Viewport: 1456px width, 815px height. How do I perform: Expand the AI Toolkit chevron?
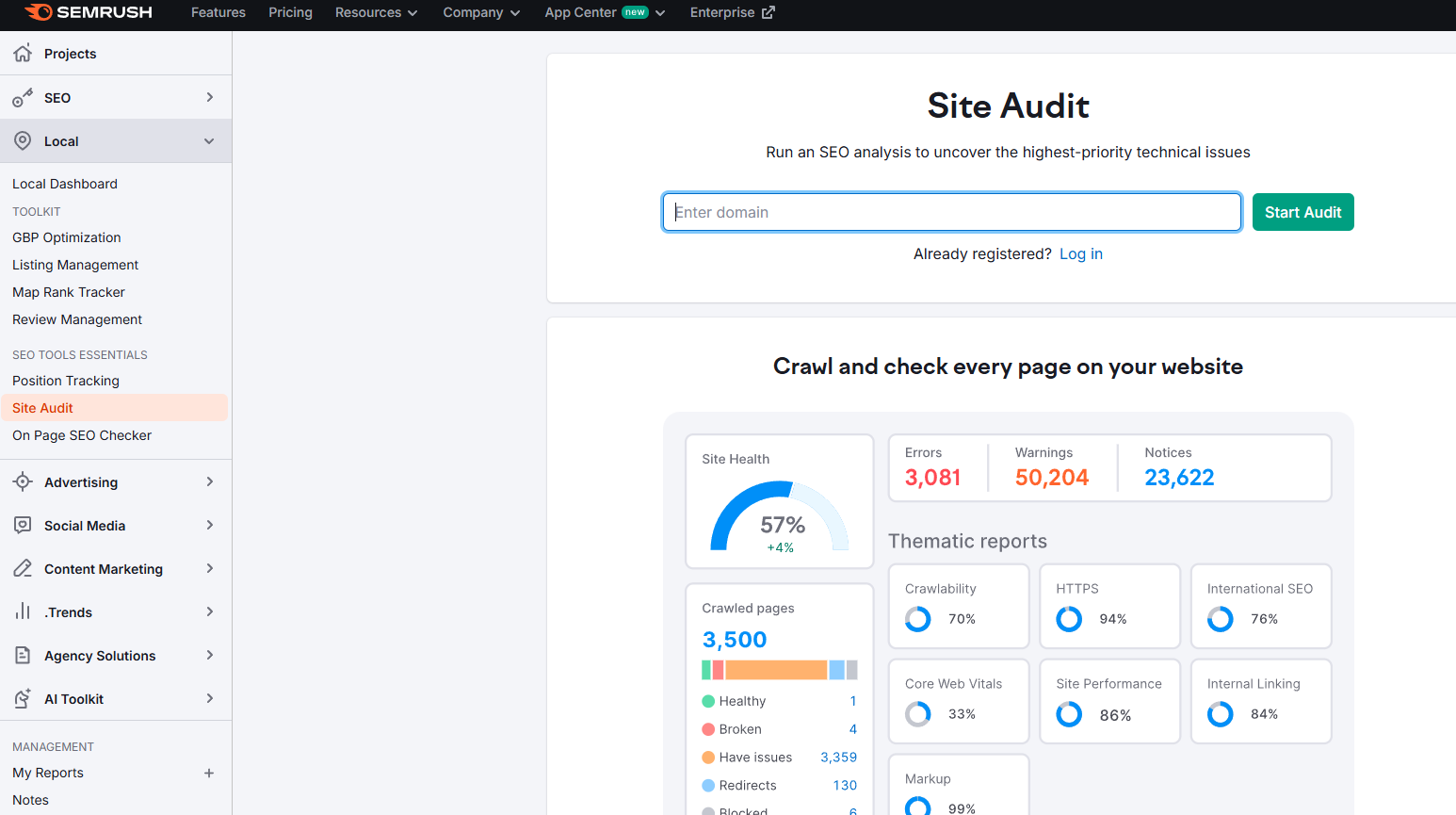click(x=209, y=698)
